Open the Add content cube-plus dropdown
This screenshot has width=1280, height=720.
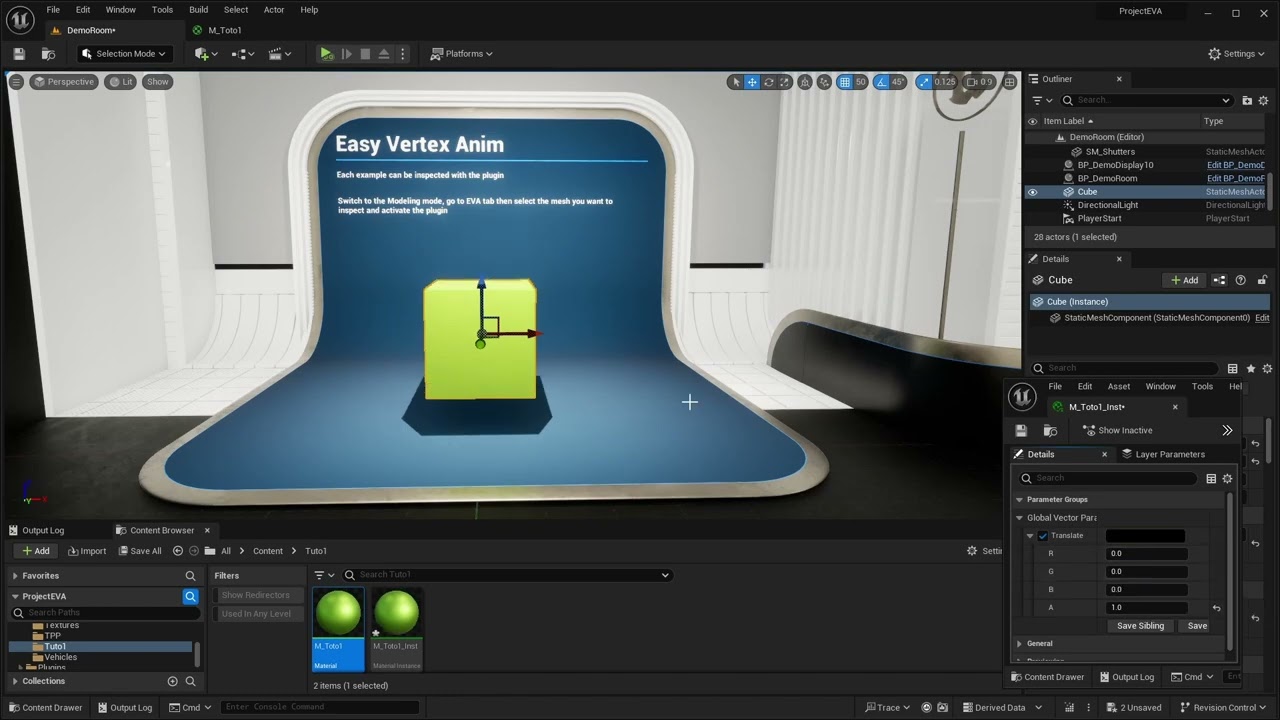pyautogui.click(x=206, y=54)
